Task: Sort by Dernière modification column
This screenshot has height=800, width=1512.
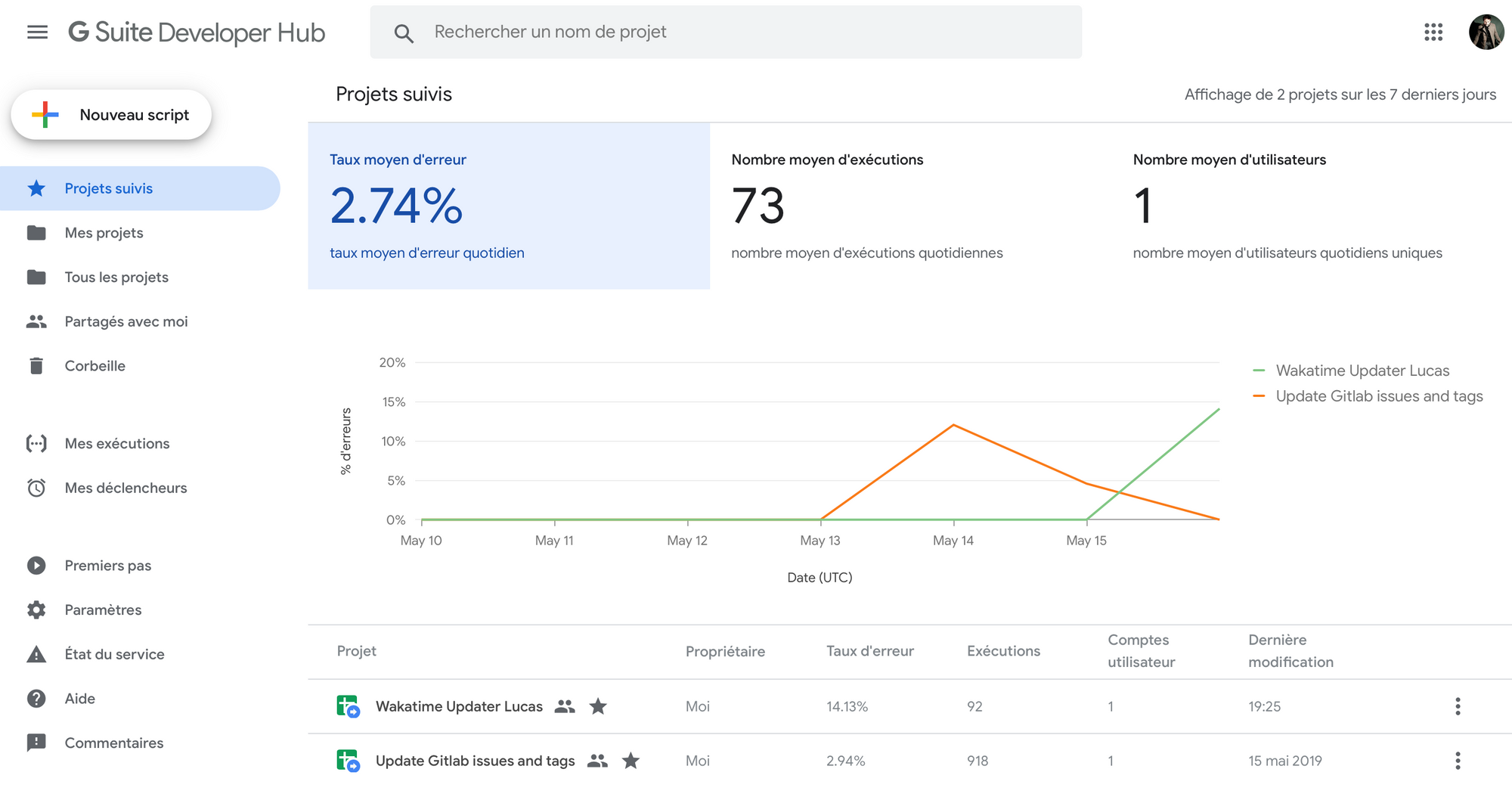Action: click(1290, 650)
